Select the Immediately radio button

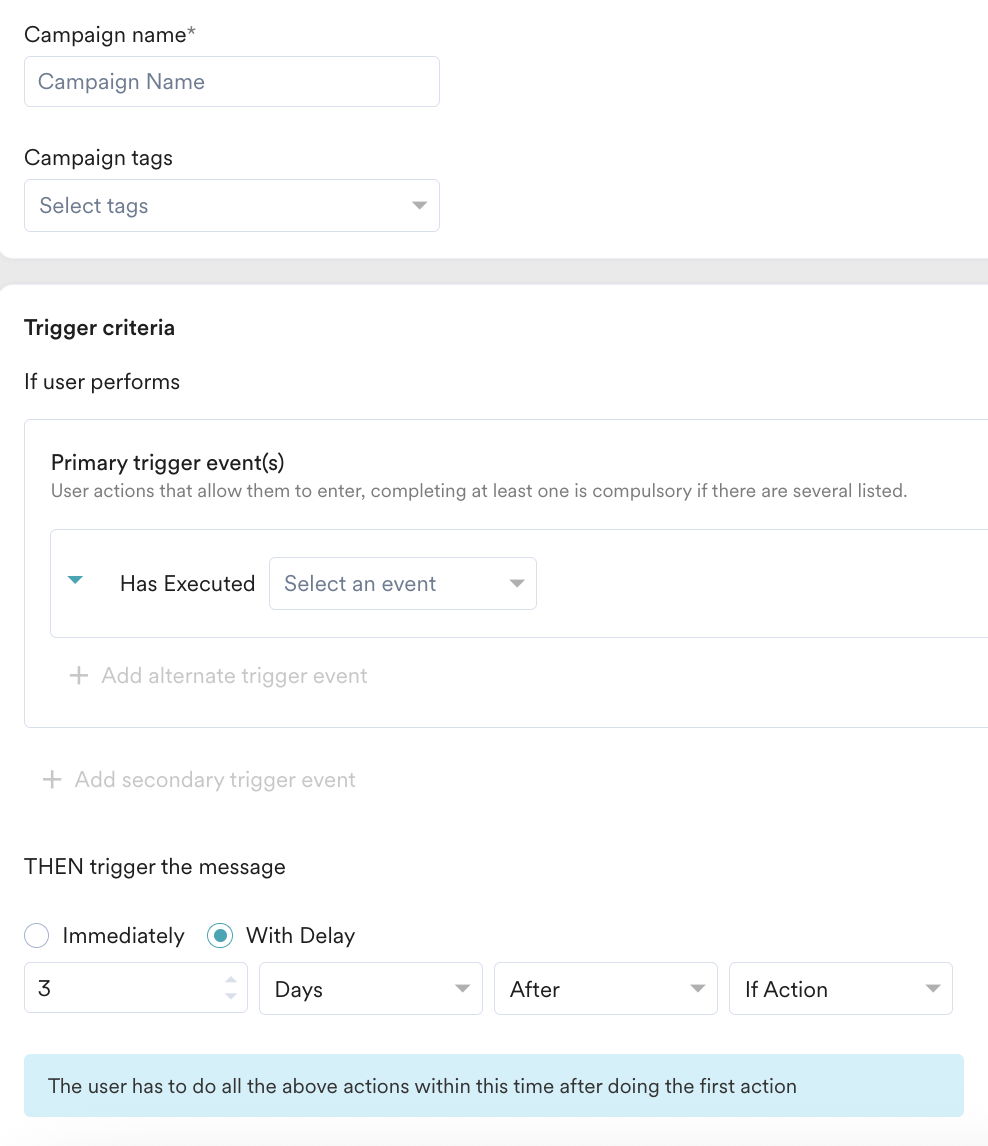37,936
